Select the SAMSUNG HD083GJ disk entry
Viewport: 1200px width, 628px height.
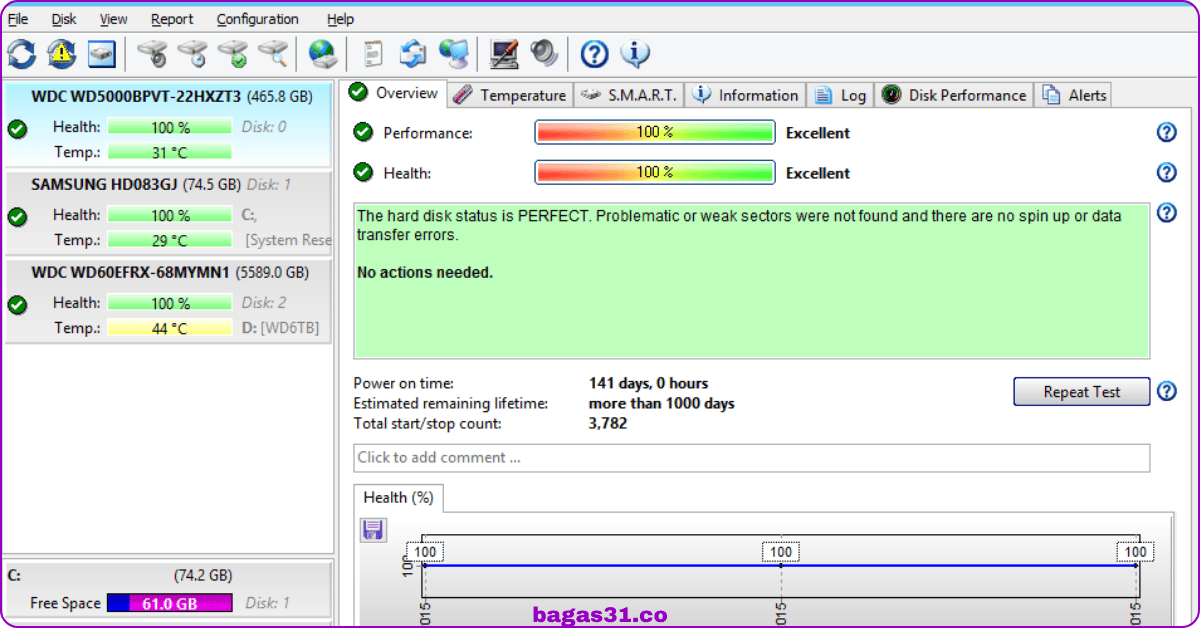[168, 213]
